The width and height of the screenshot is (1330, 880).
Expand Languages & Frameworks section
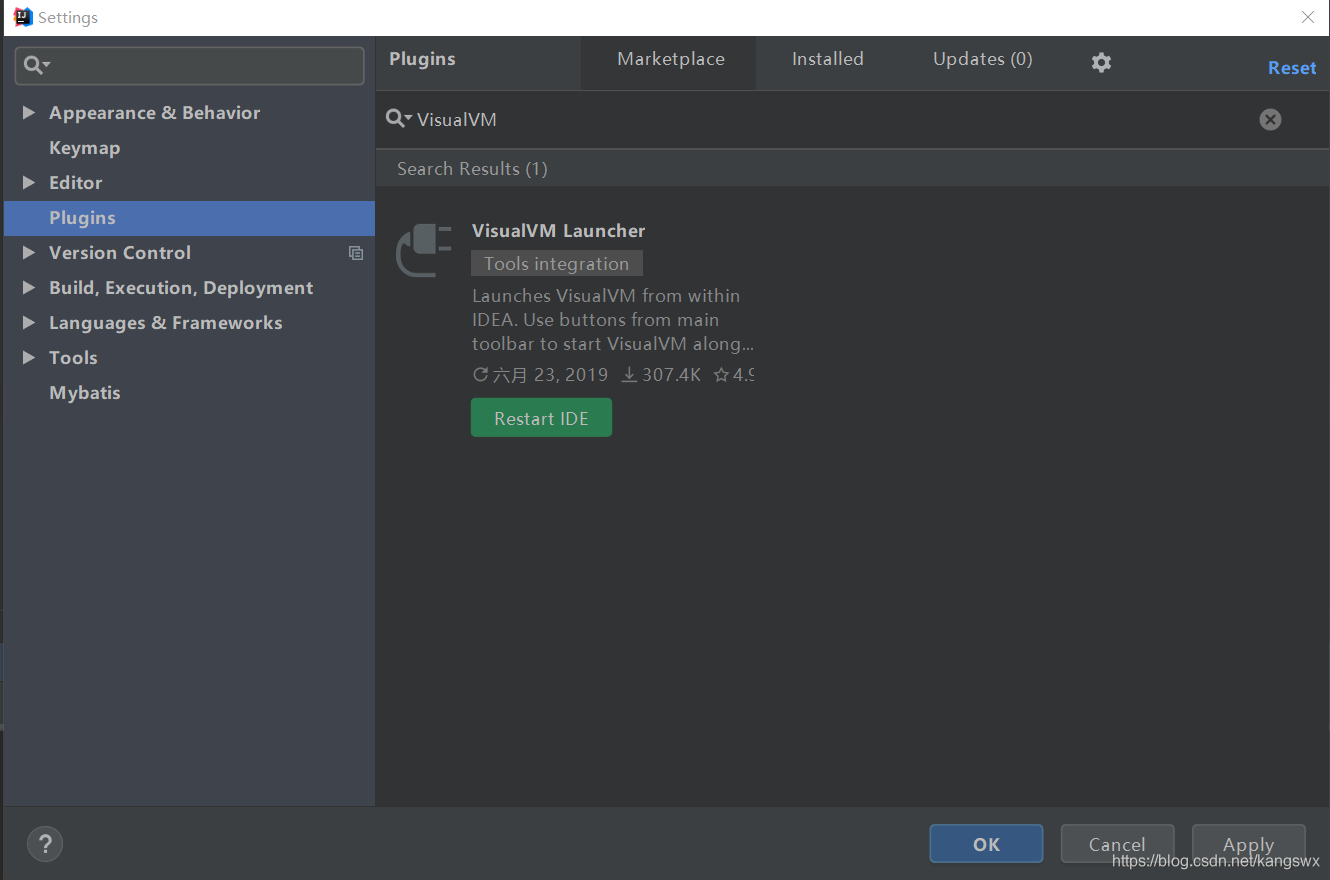tap(29, 323)
